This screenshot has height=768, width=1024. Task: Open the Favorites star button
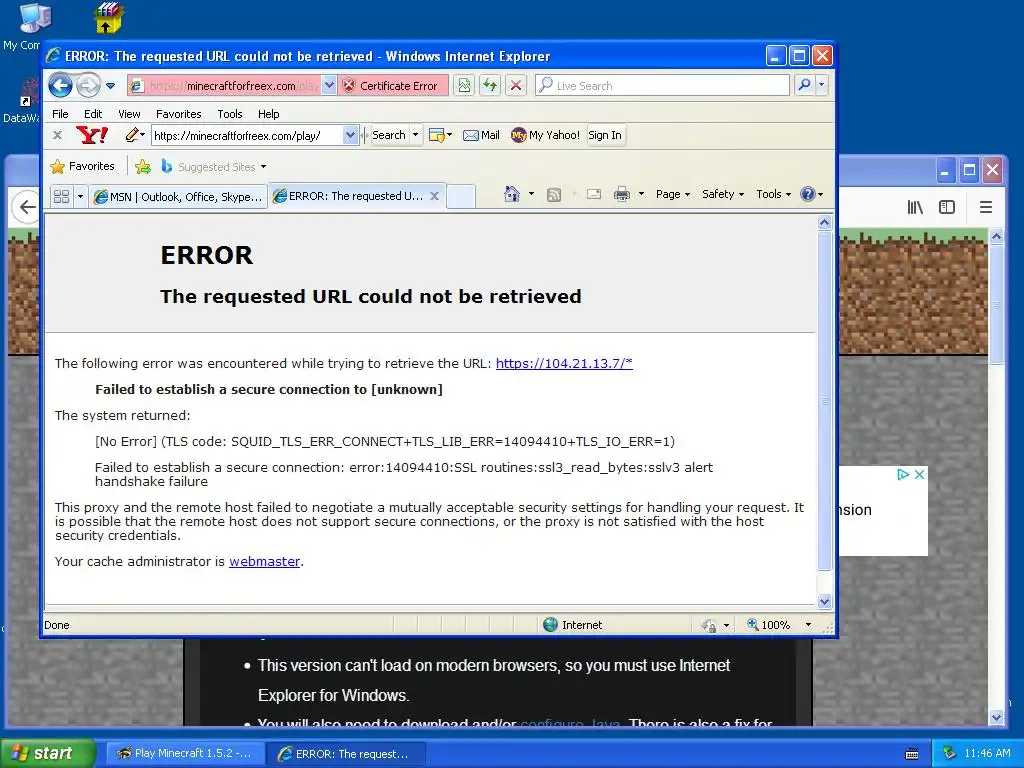point(82,167)
